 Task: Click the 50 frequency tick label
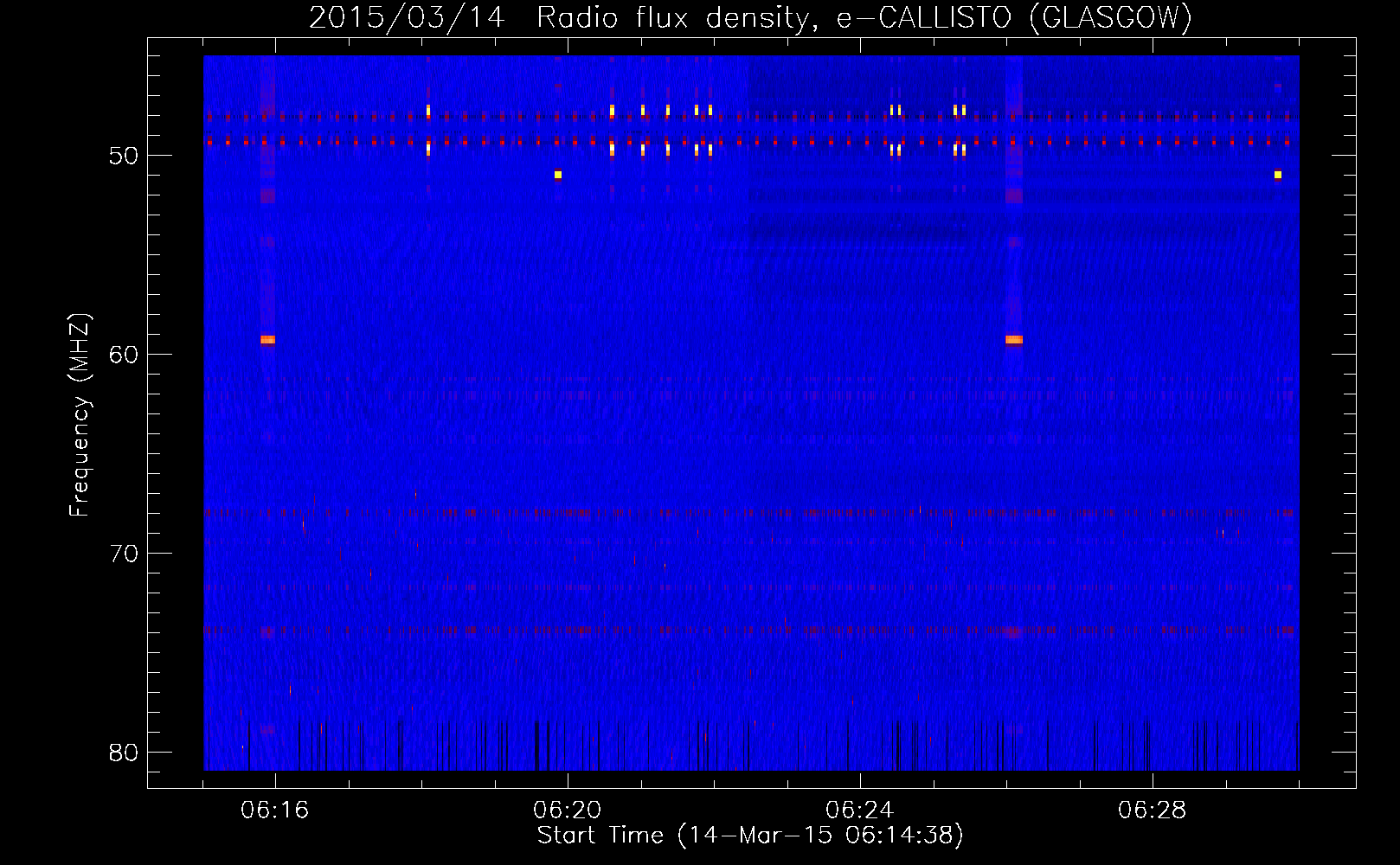124,156
